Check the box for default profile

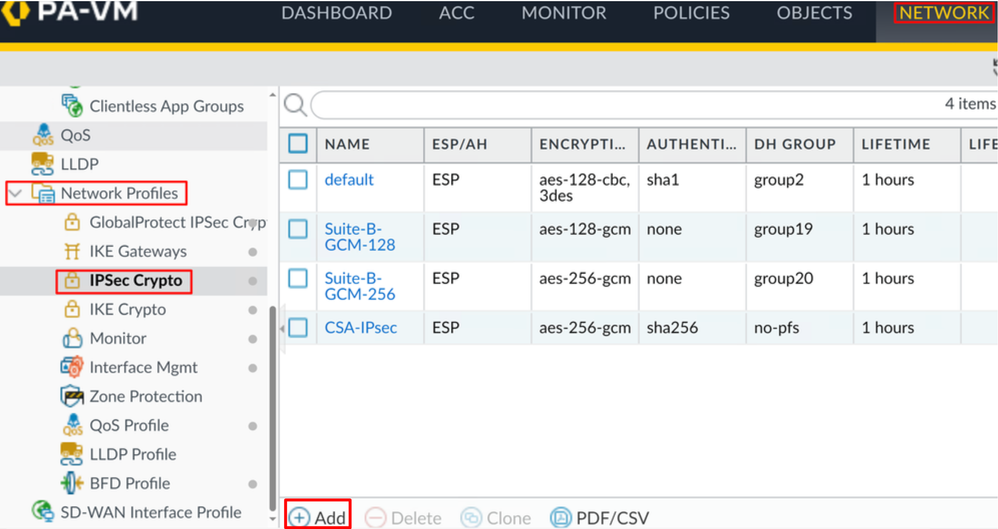[x=298, y=180]
